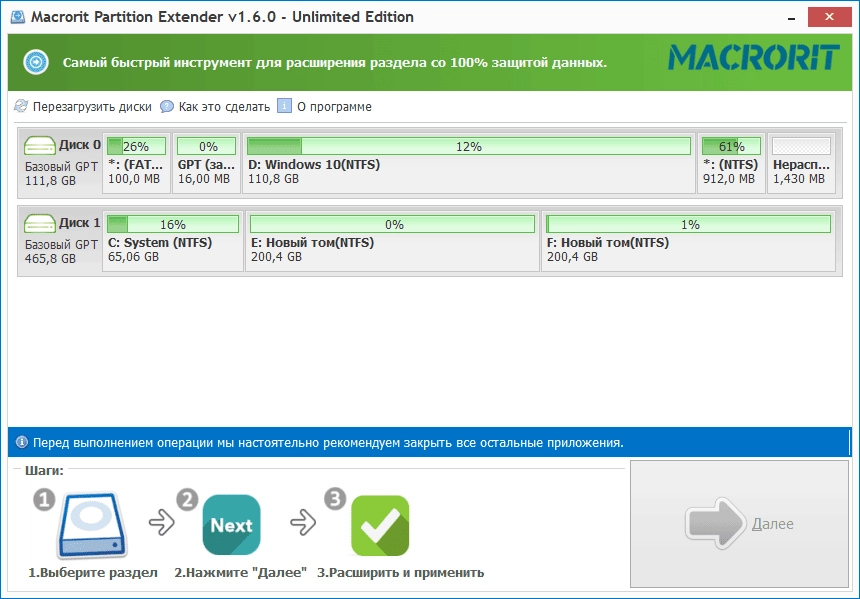
Task: Click the info icon in blue notice bar
Action: [x=21, y=442]
